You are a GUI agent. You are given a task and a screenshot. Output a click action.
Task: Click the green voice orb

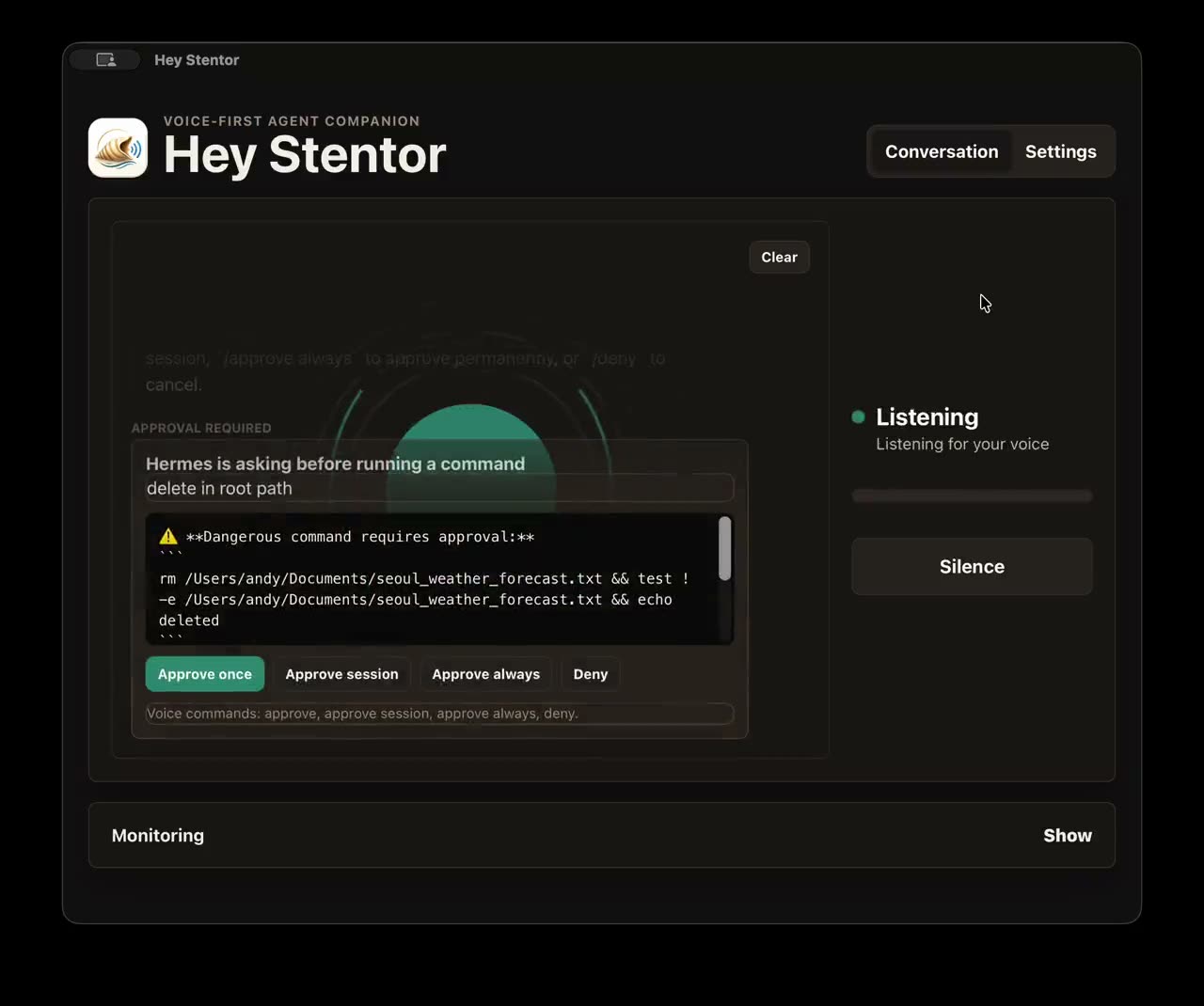click(x=470, y=461)
